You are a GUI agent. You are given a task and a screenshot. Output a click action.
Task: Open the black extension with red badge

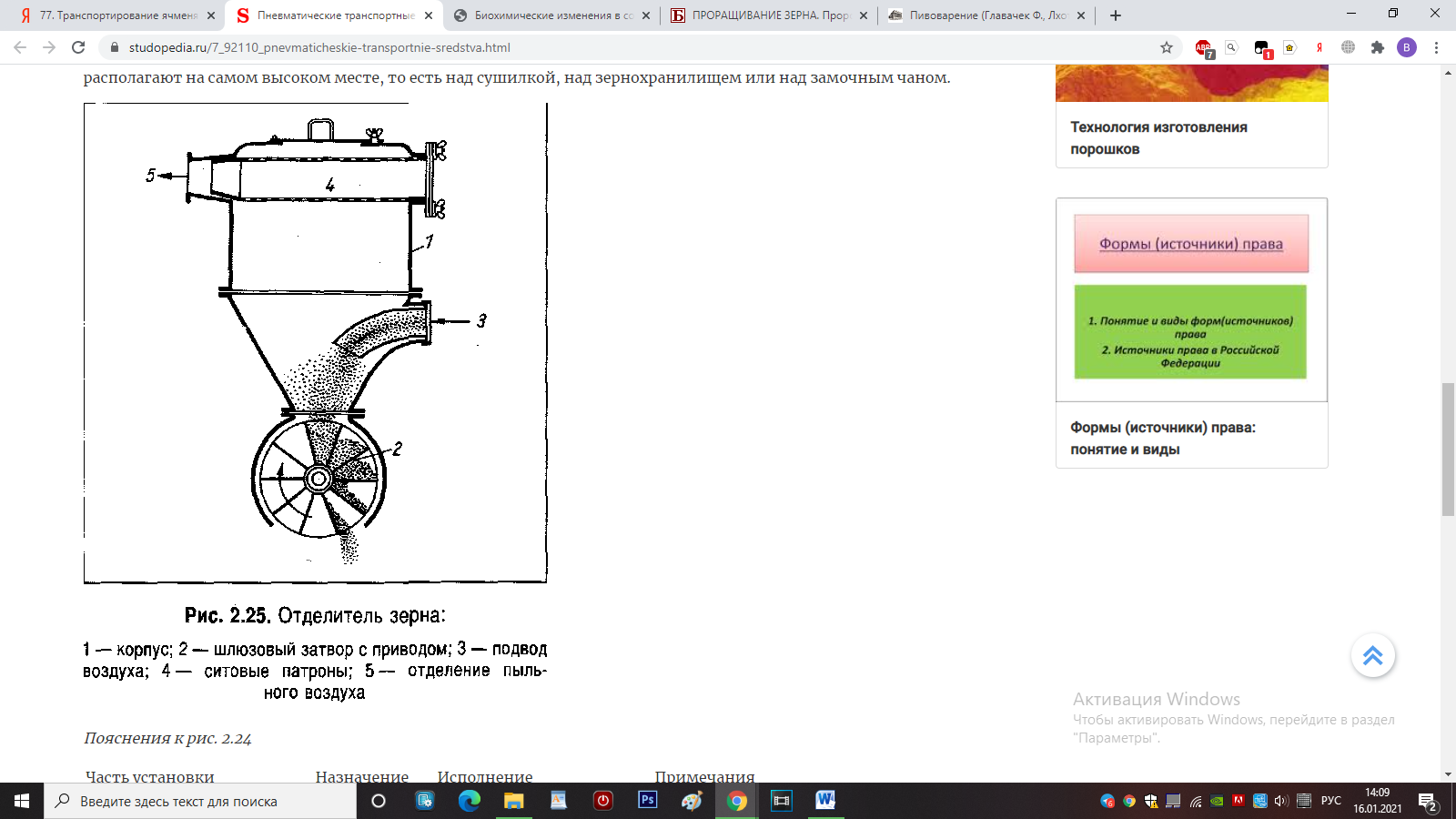1261,48
